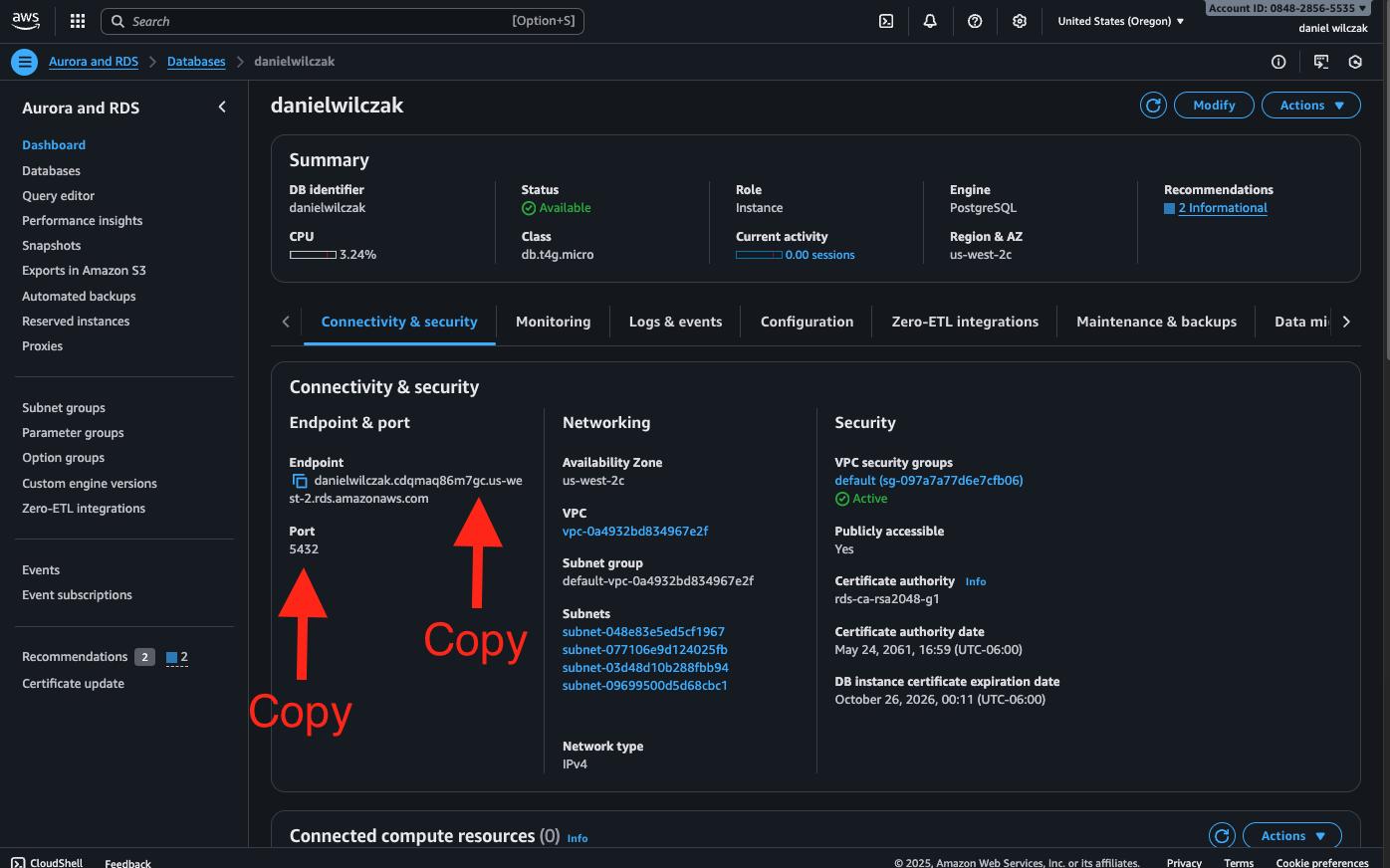
Task: Copy the endpoint with the copy icon
Action: click(x=300, y=482)
